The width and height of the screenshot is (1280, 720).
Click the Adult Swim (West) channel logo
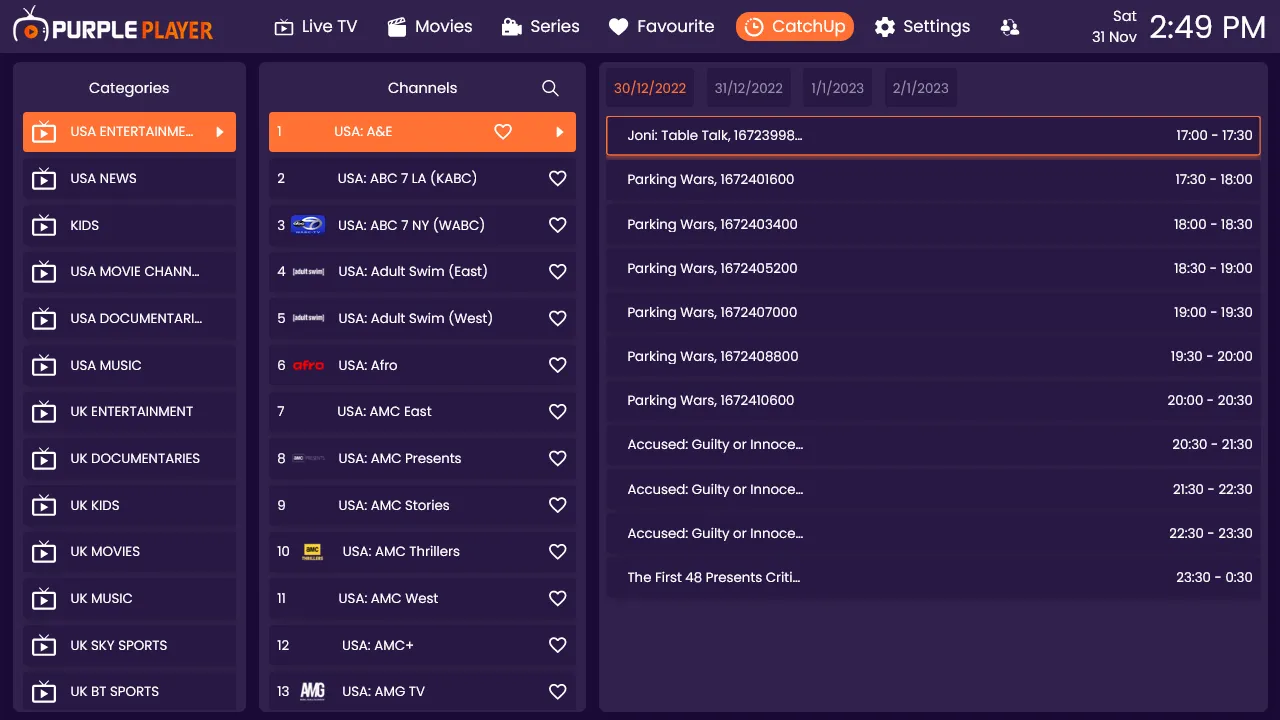coord(308,318)
